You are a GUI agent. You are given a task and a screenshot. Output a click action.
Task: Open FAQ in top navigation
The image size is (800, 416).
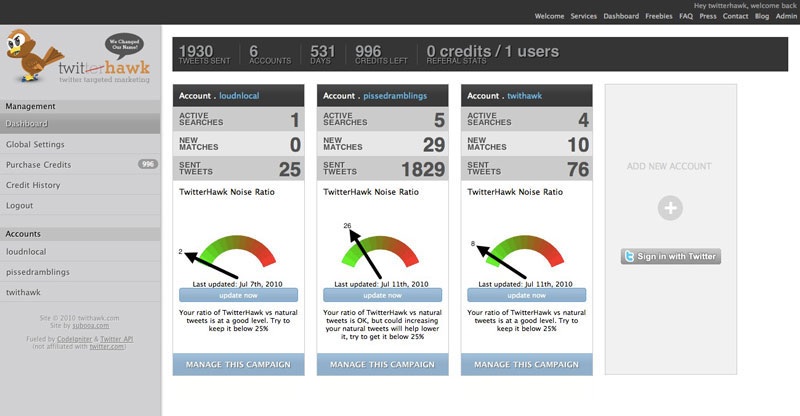point(686,16)
